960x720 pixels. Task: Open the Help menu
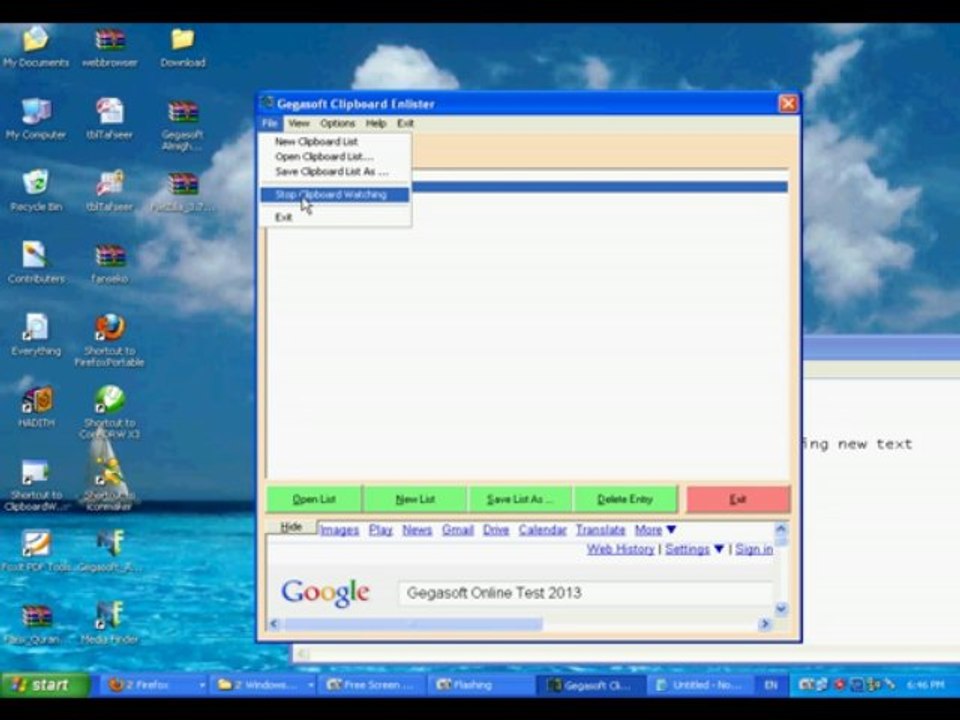(x=376, y=123)
